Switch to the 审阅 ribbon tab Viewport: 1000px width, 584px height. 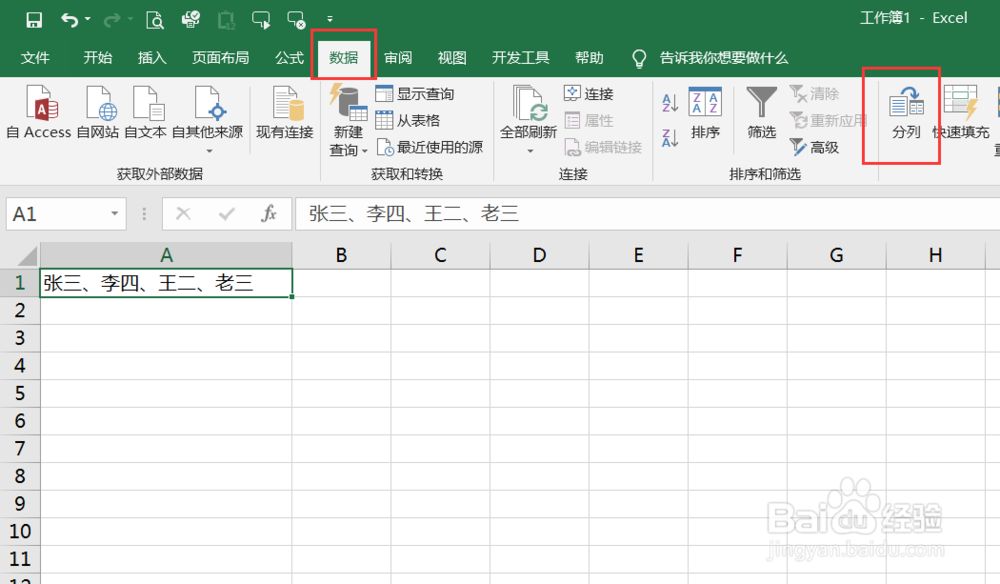pyautogui.click(x=397, y=57)
